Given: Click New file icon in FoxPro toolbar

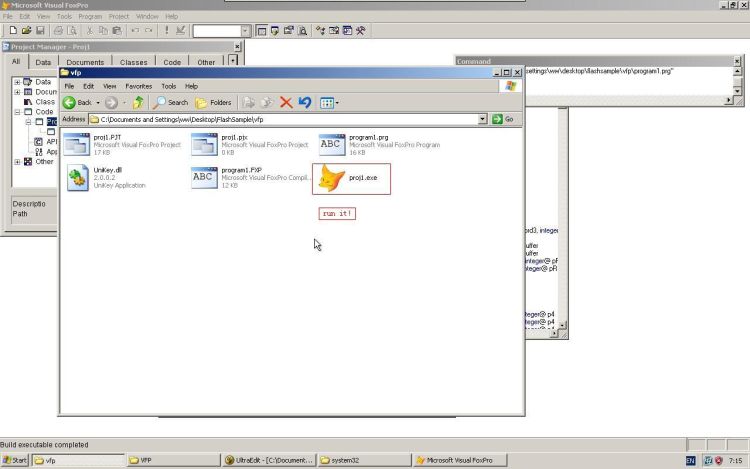Looking at the screenshot, I should click(x=13, y=31).
